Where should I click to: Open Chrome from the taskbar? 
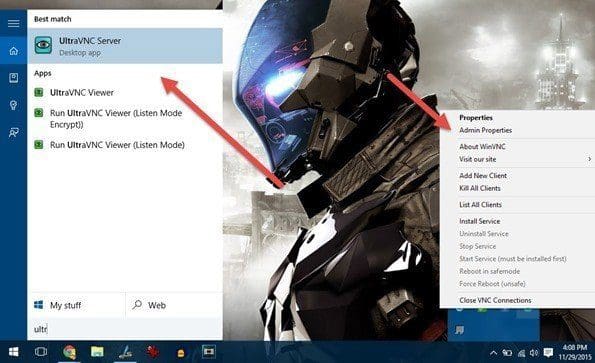click(69, 352)
